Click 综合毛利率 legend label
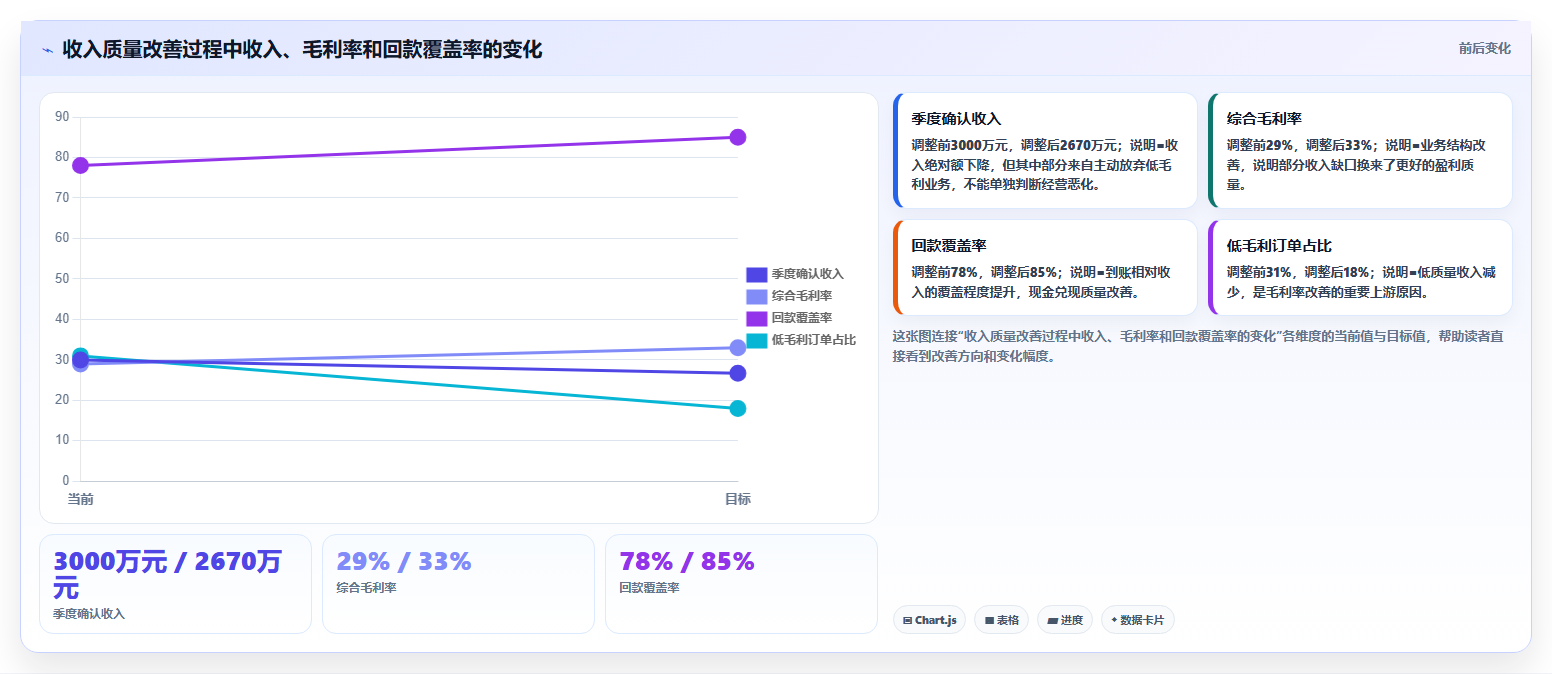The width and height of the screenshot is (1552, 674). click(802, 296)
